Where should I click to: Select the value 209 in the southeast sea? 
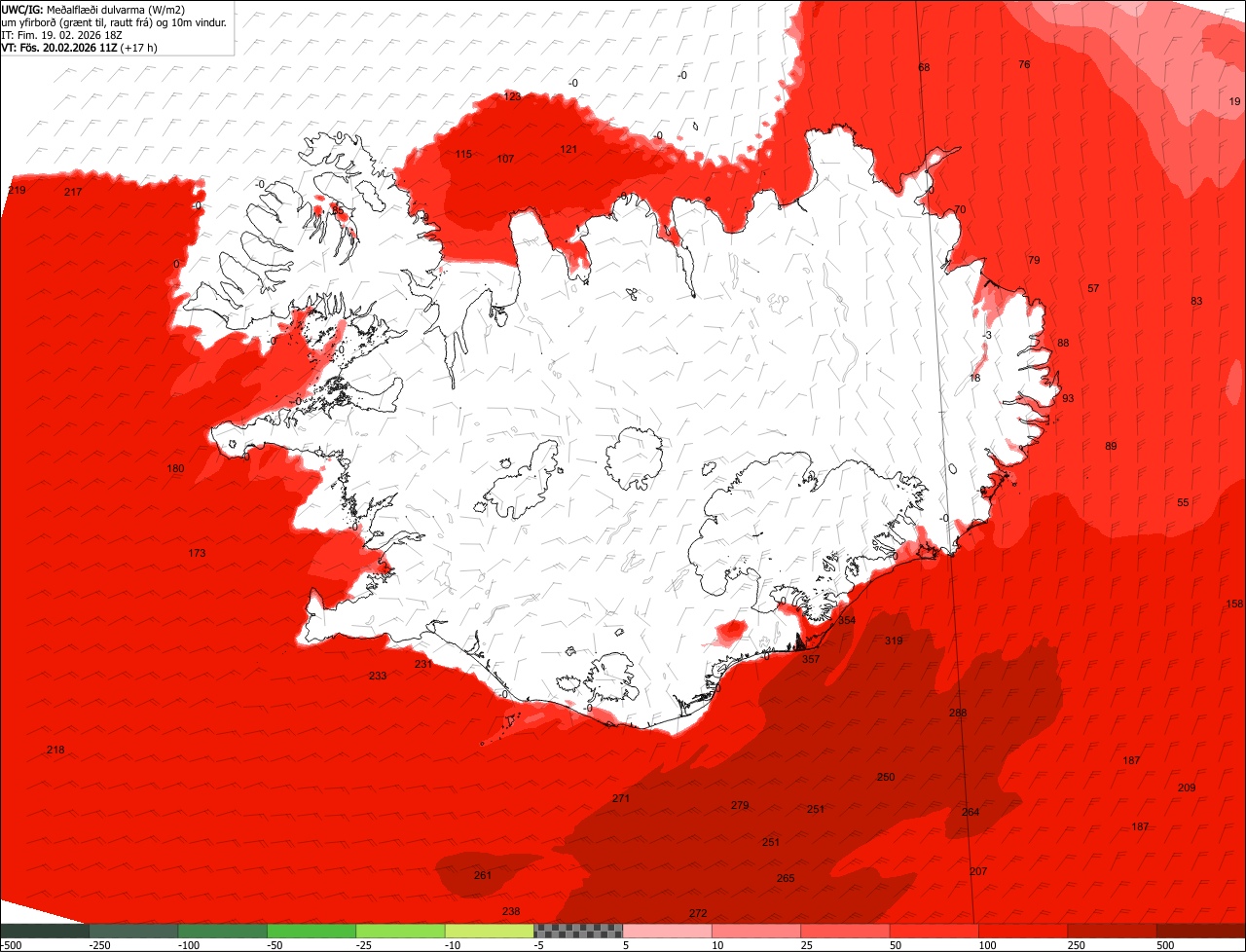tap(1187, 788)
